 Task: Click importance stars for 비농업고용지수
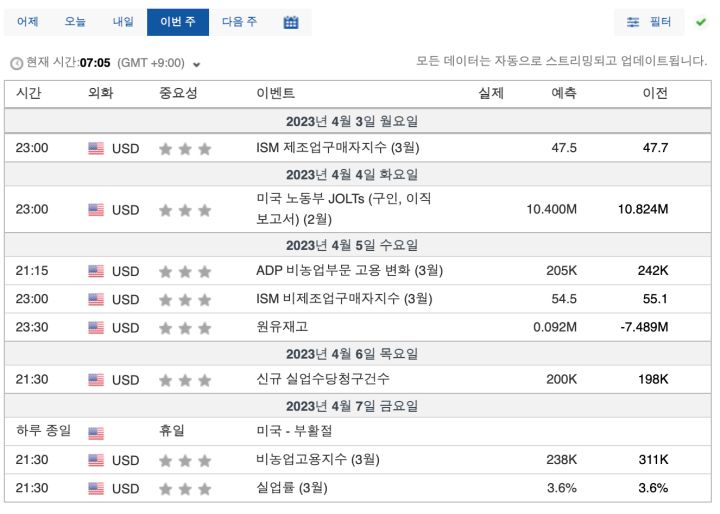coord(185,461)
